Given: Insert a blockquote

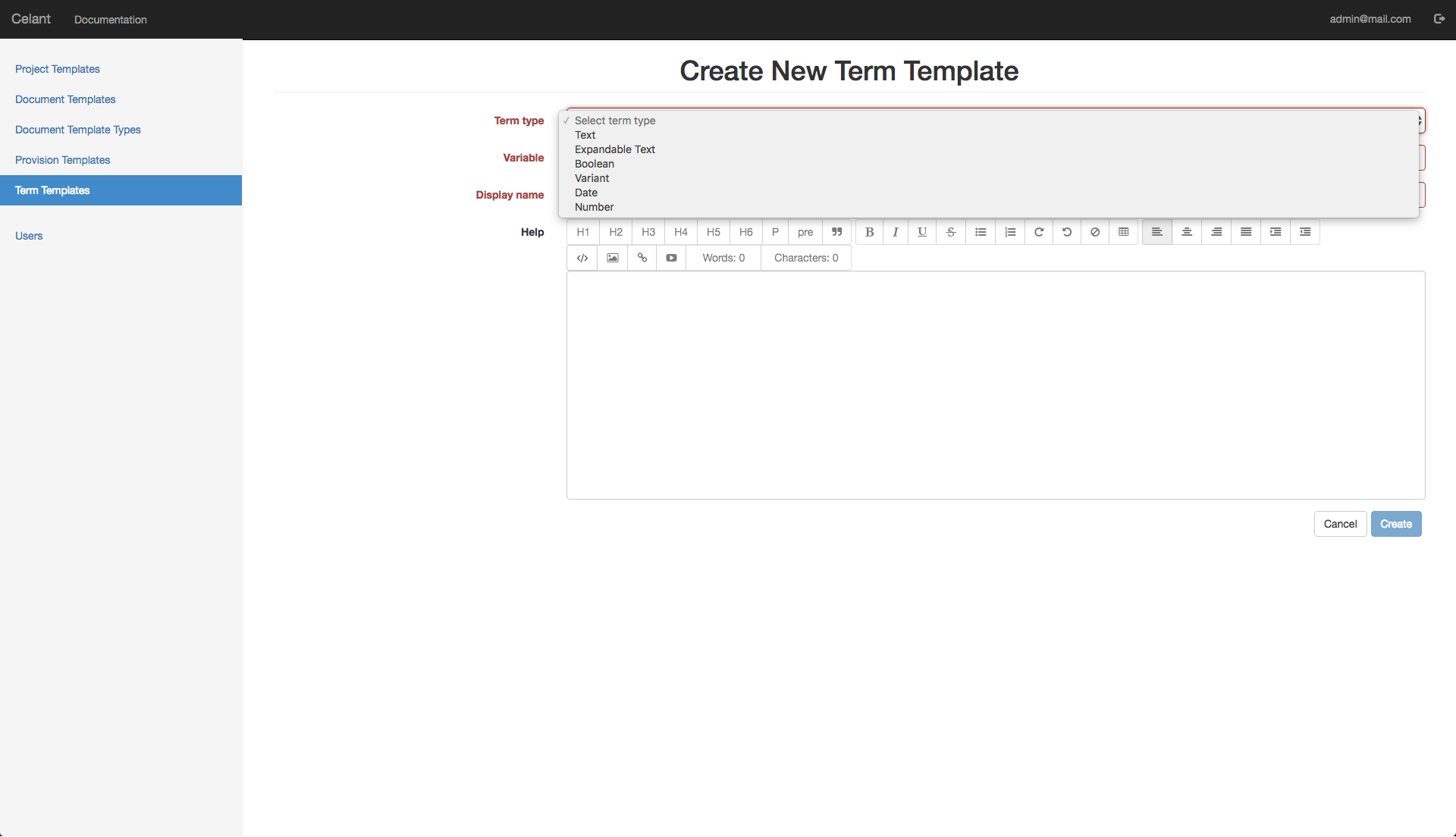Looking at the screenshot, I should tap(836, 232).
